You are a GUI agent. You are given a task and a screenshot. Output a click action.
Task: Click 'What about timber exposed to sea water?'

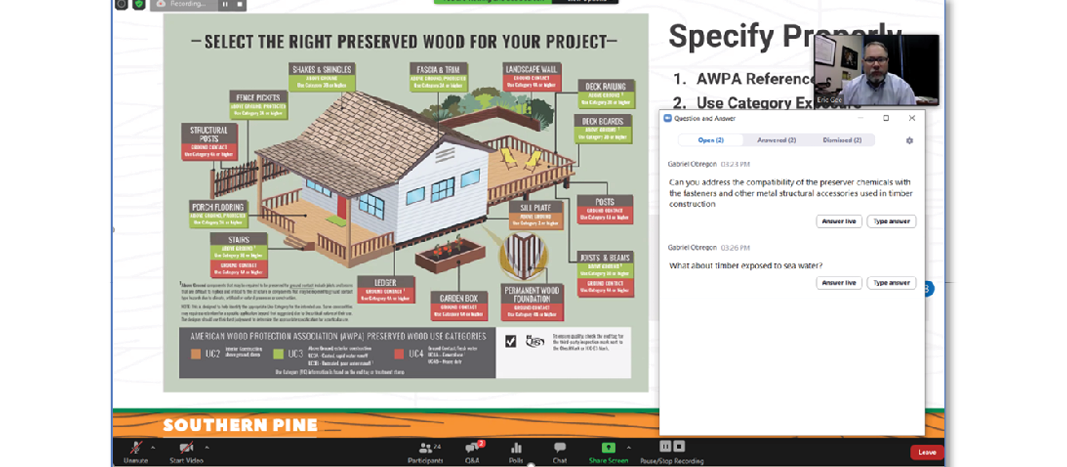746,265
